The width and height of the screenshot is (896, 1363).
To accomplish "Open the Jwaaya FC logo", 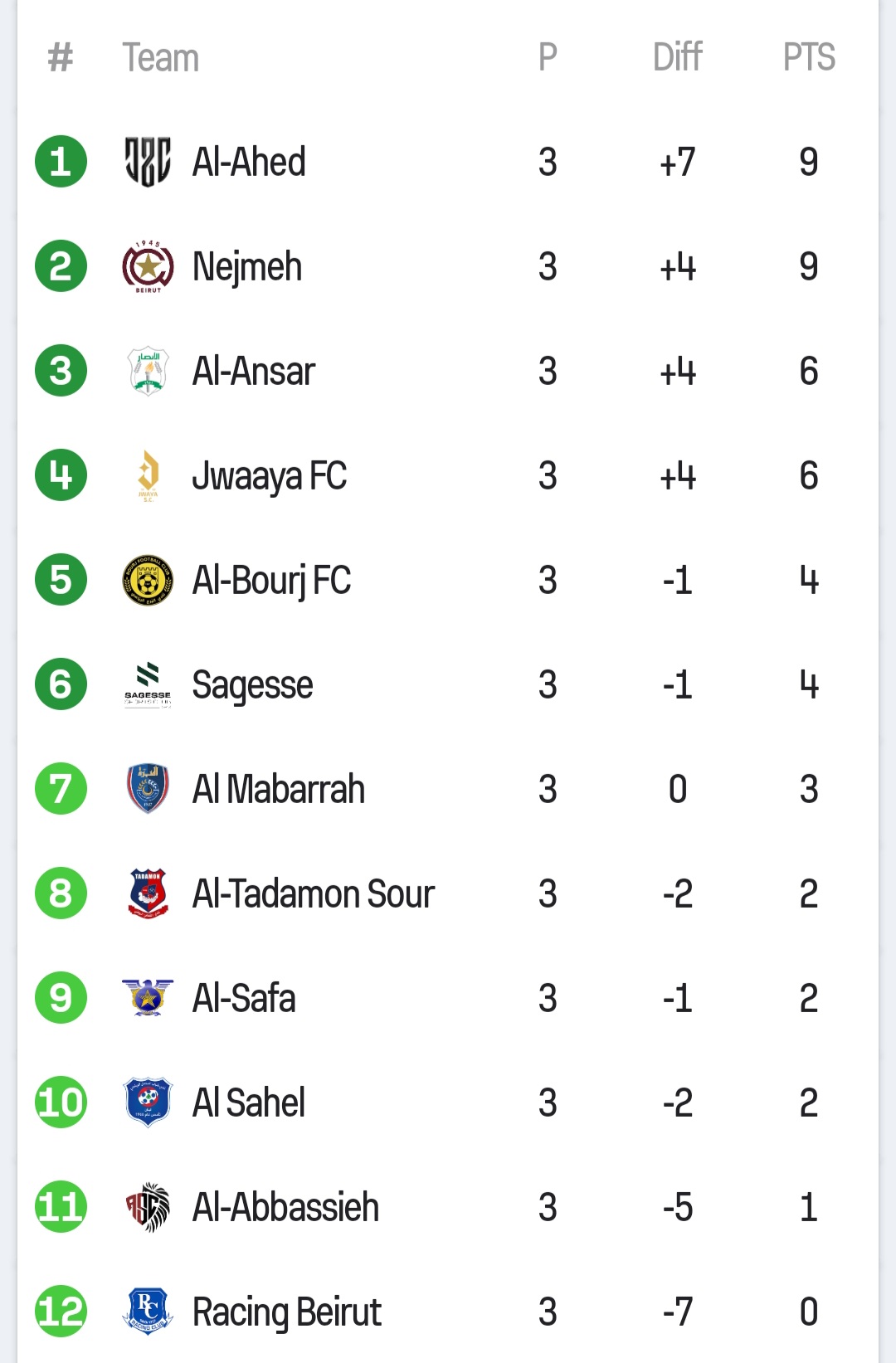I will [x=148, y=475].
